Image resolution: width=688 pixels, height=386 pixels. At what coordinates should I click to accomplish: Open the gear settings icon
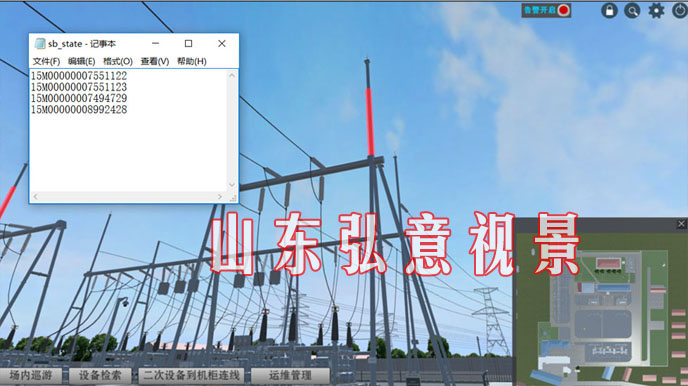[x=656, y=11]
